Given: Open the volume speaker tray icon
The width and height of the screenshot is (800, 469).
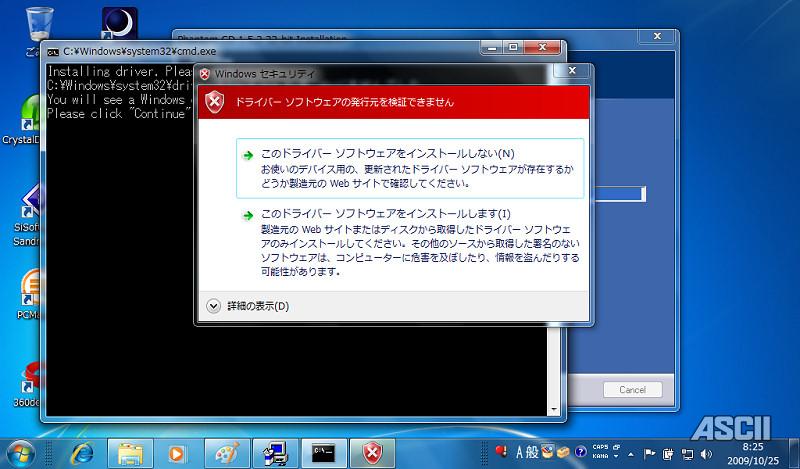Looking at the screenshot, I should pyautogui.click(x=707, y=454).
